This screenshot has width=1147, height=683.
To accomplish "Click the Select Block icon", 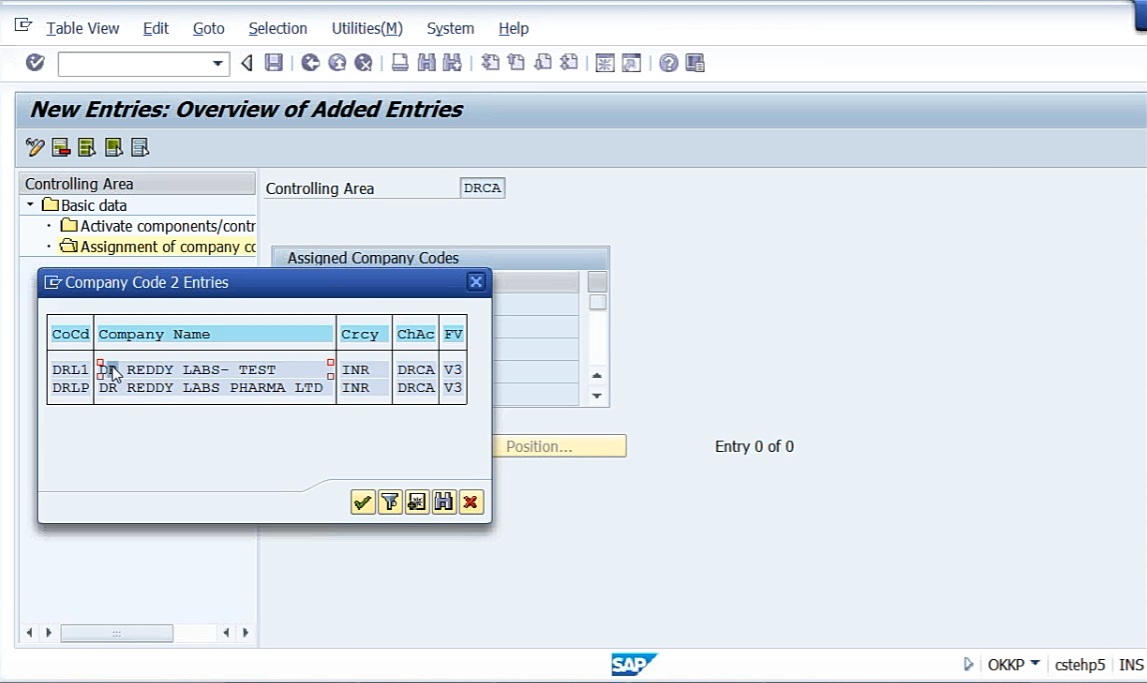I will [x=113, y=148].
